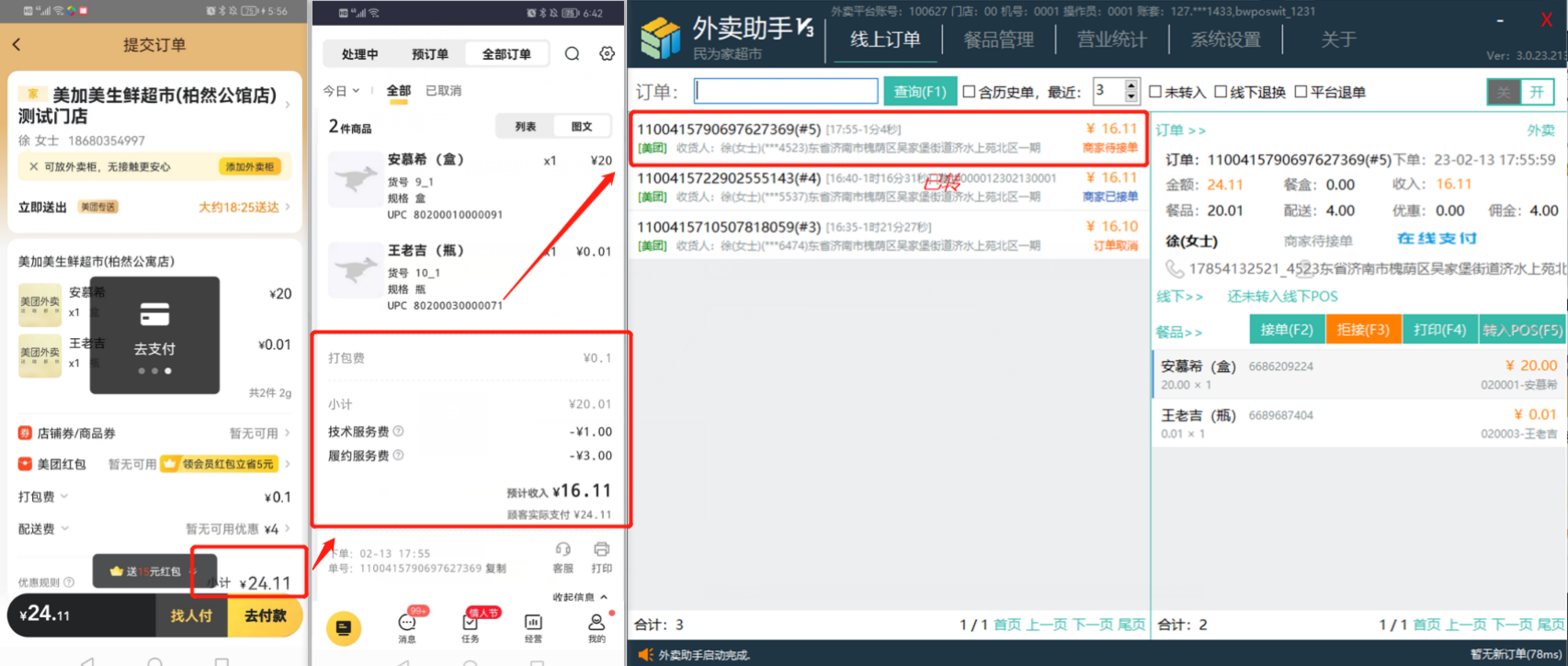1568x666 pixels.
Task: Go back from the 提交订单 screen
Action: pos(17,44)
